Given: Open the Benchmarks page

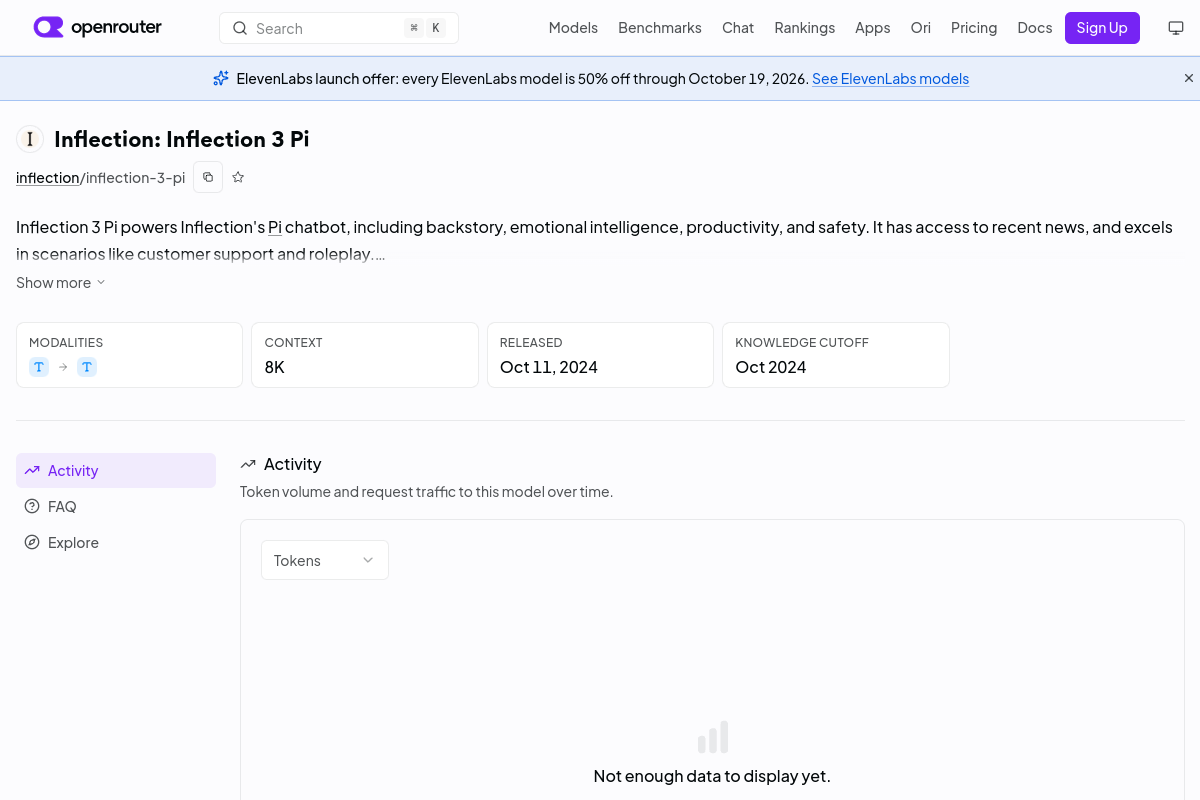Looking at the screenshot, I should pos(660,28).
